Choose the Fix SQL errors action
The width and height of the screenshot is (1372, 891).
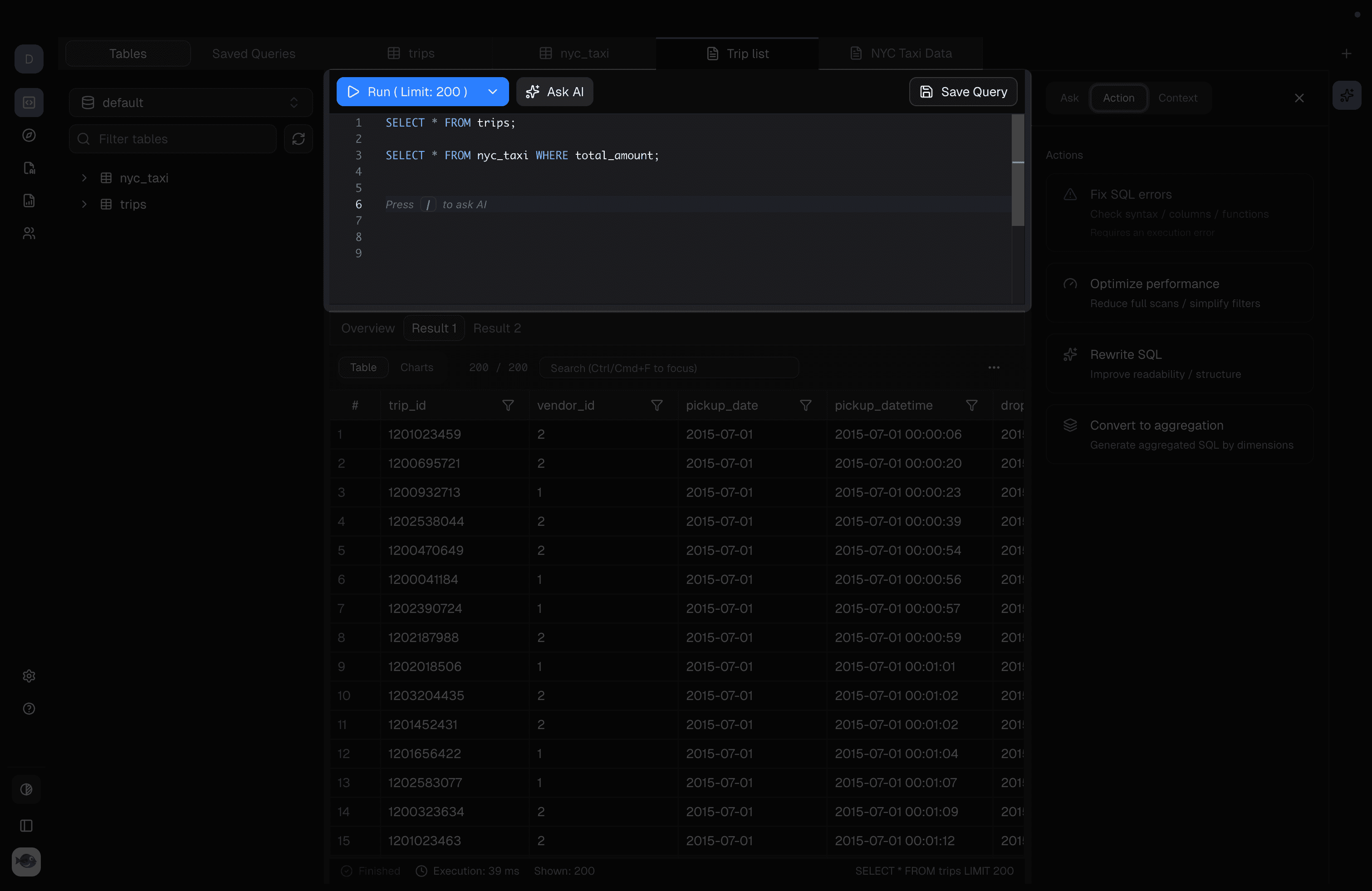pos(1180,213)
